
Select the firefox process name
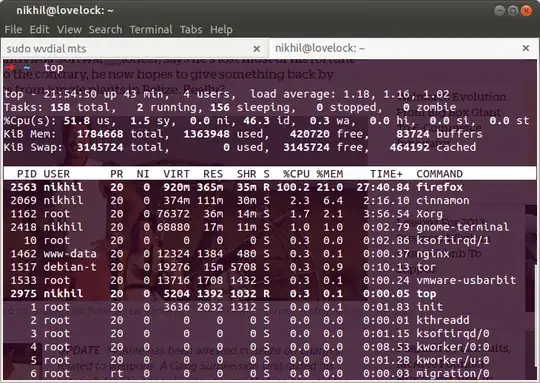[x=439, y=187]
